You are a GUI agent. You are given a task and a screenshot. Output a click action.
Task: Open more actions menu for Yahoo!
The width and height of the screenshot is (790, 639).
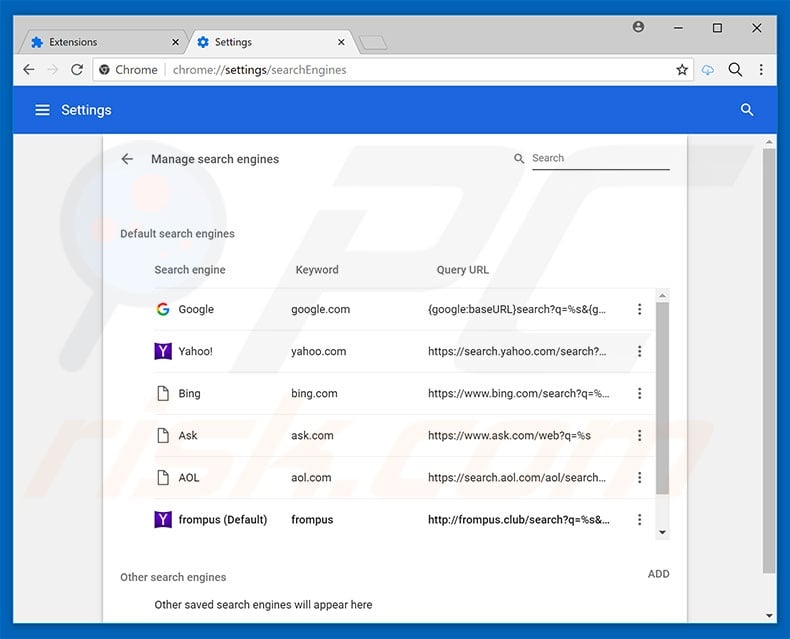coord(639,351)
